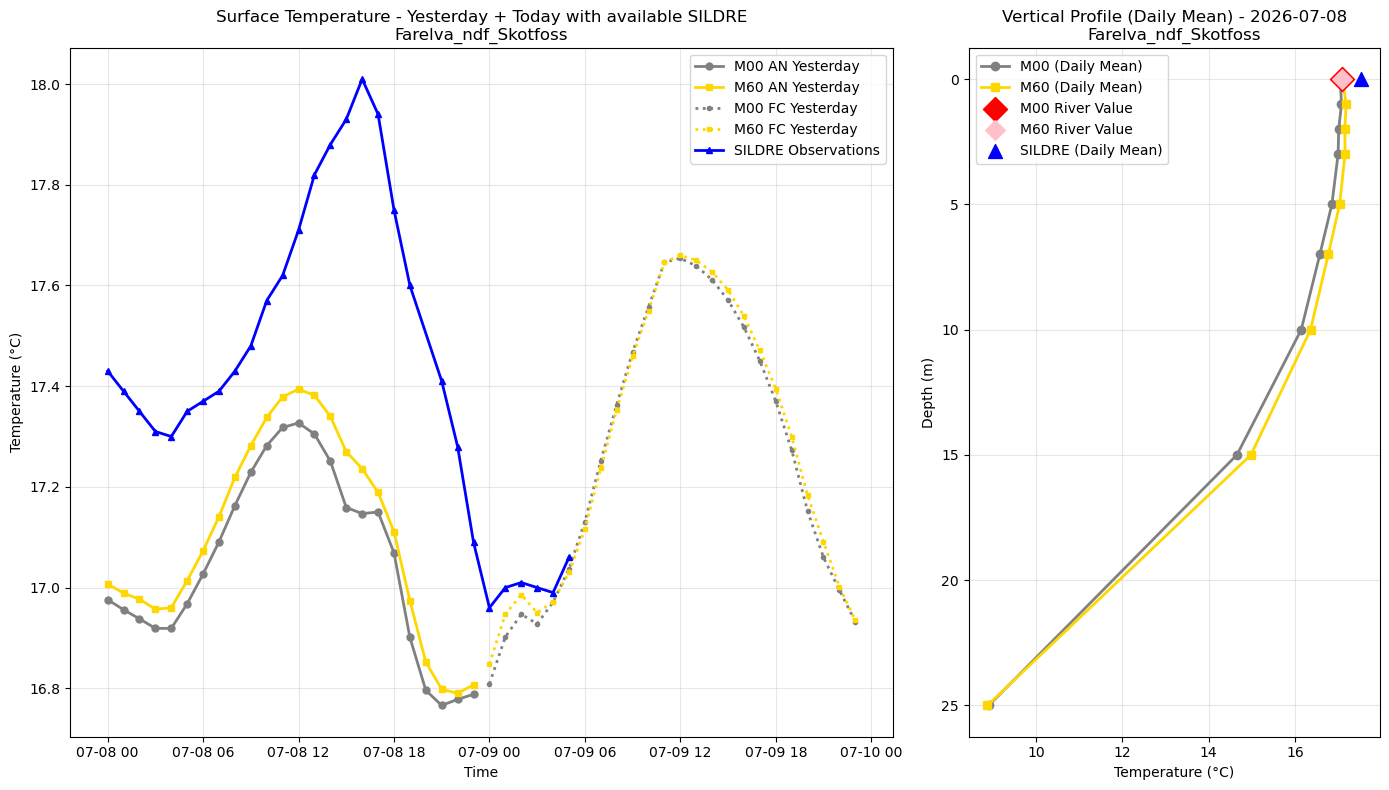Click the '07-08 00' time tick label
Image resolution: width=1389 pixels, height=790 pixels.
click(x=108, y=752)
